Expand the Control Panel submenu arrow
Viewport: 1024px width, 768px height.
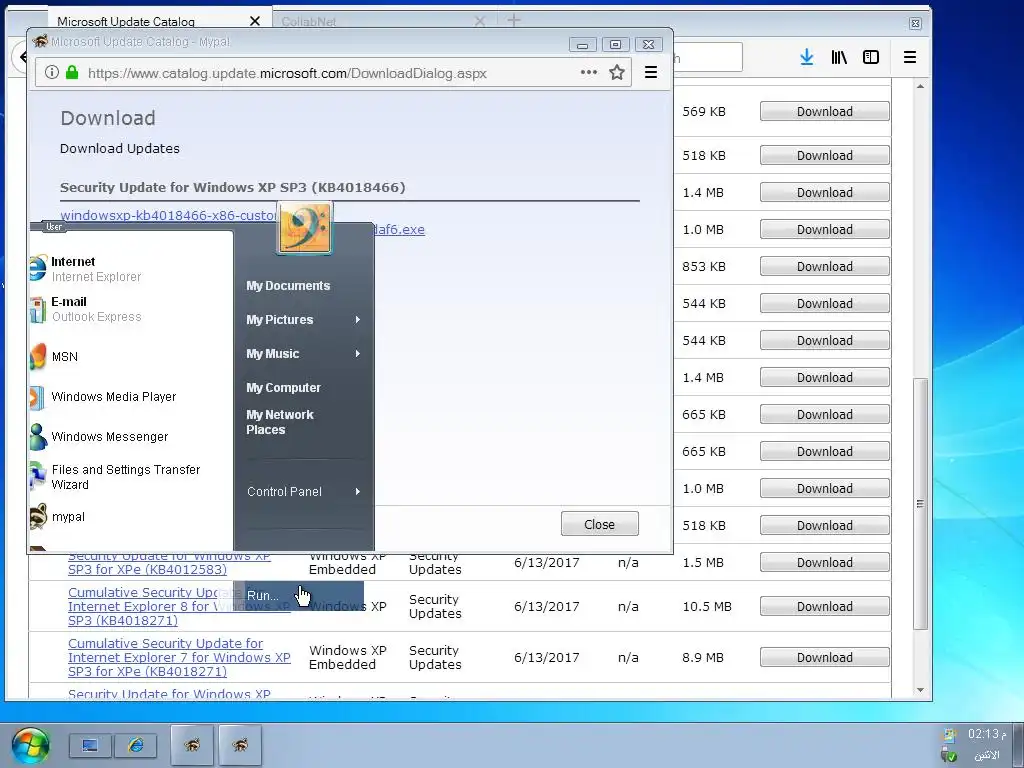coord(358,492)
